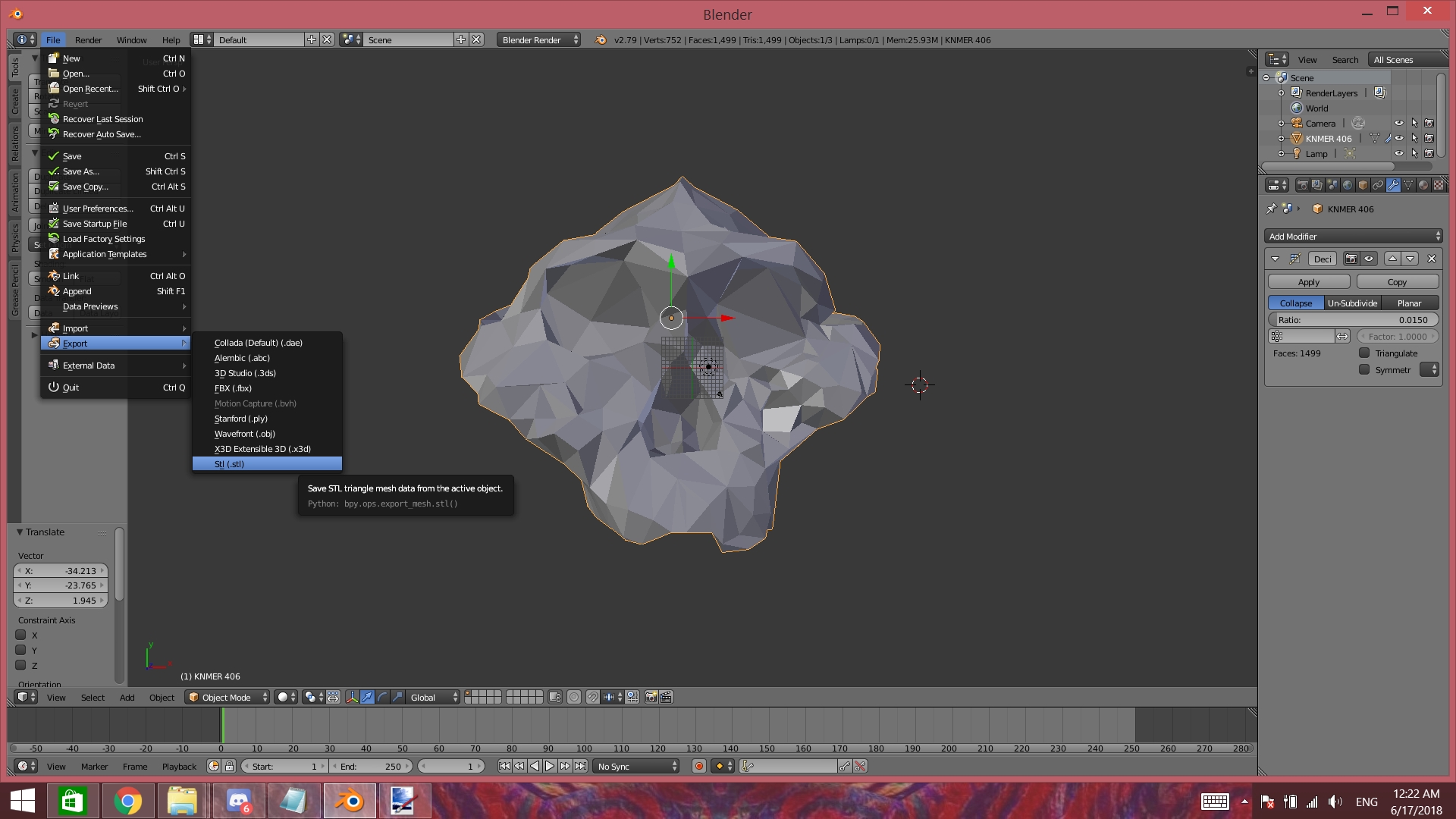Open File Explorer from the taskbar
This screenshot has width=1456, height=819.
click(x=183, y=801)
